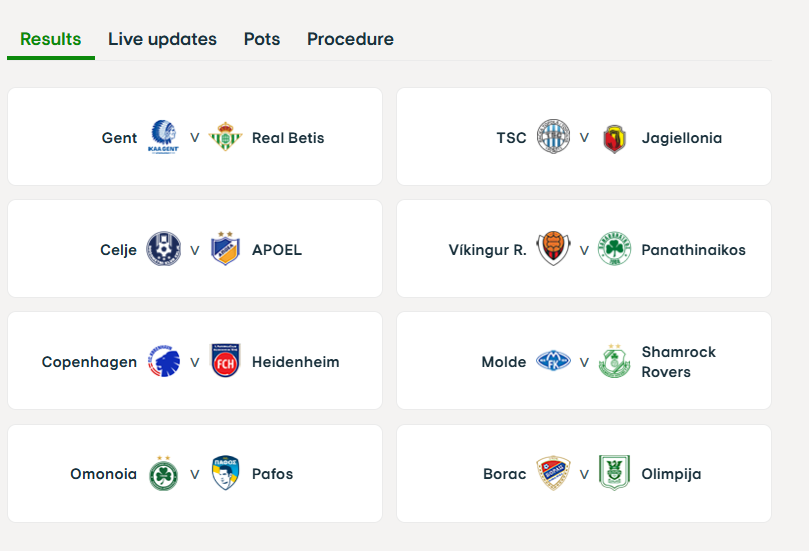The height and width of the screenshot is (551, 809).
Task: Select the Víkingur R. club crest
Action: tap(553, 249)
